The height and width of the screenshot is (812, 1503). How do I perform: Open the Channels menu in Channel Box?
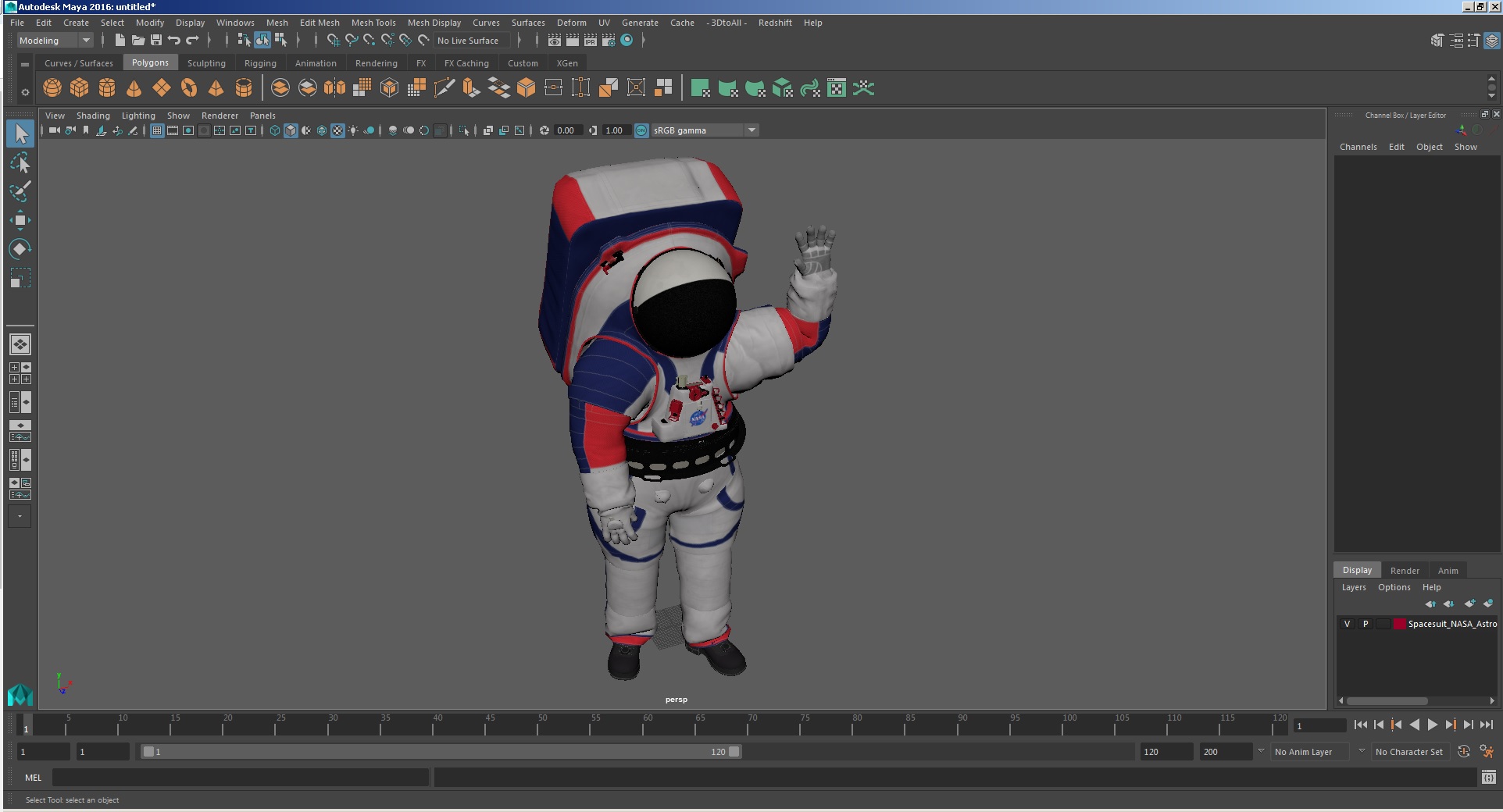point(1358,147)
